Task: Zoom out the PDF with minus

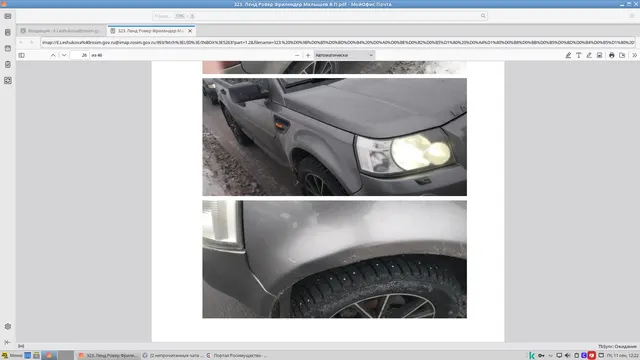Action: point(297,55)
